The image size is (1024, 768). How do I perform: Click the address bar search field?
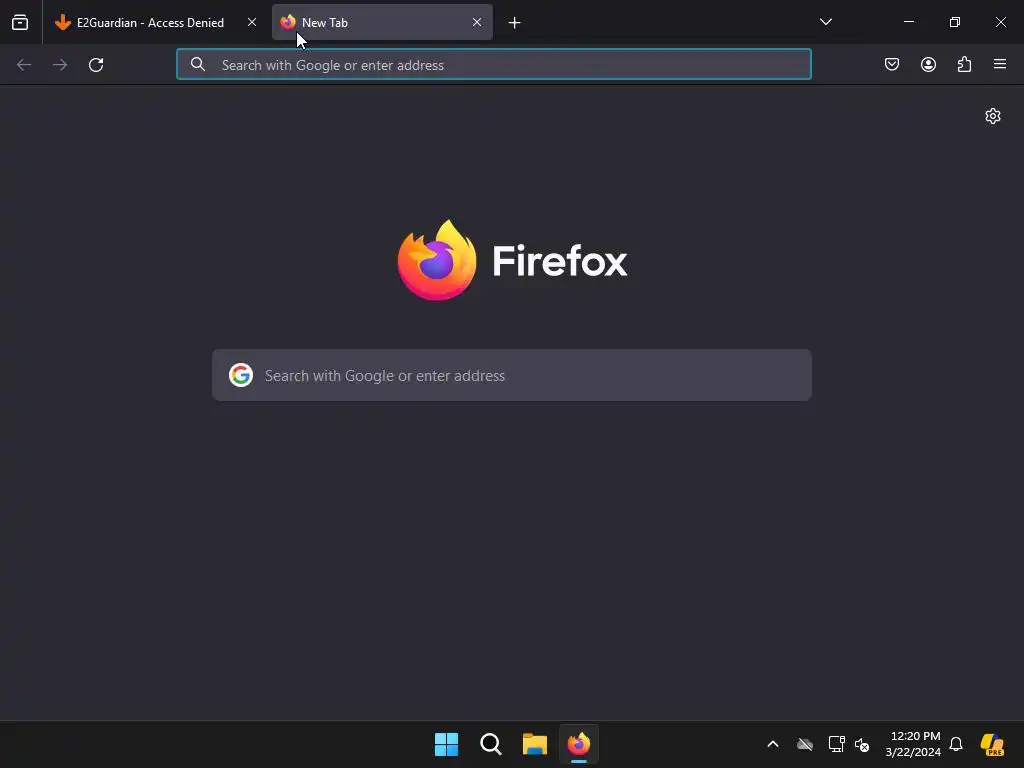(494, 65)
